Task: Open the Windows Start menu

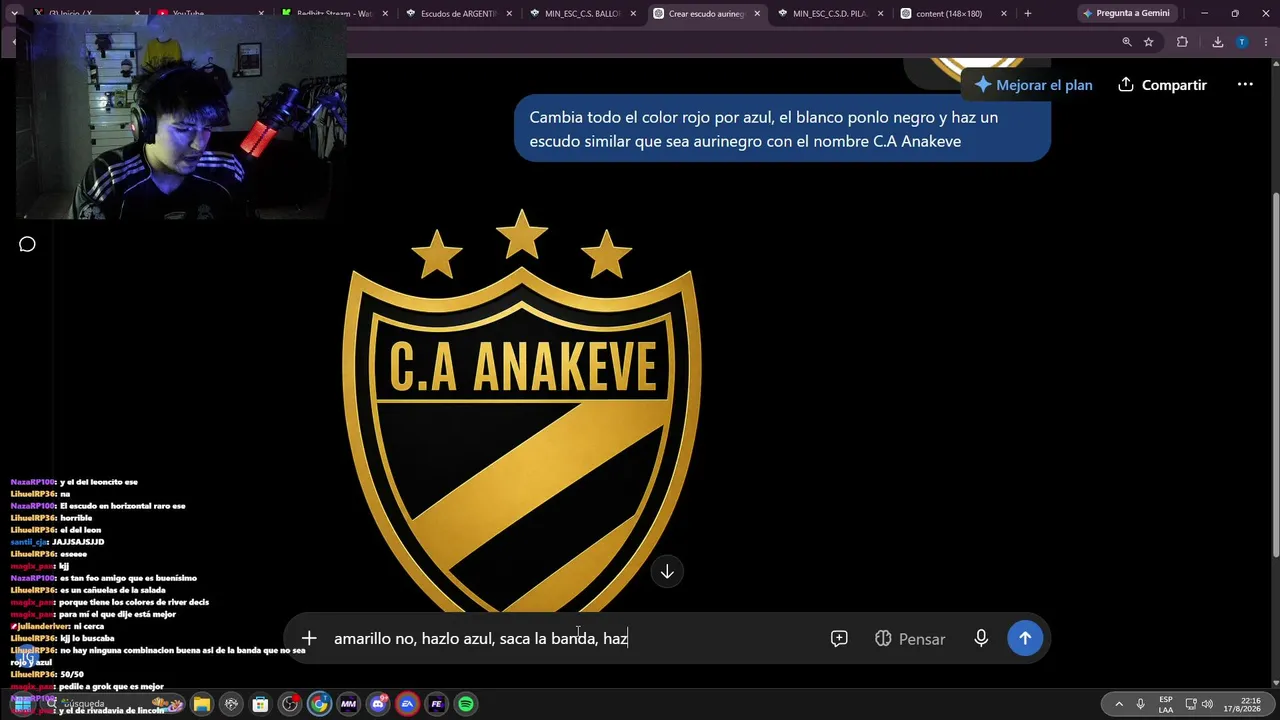Action: click(x=22, y=704)
